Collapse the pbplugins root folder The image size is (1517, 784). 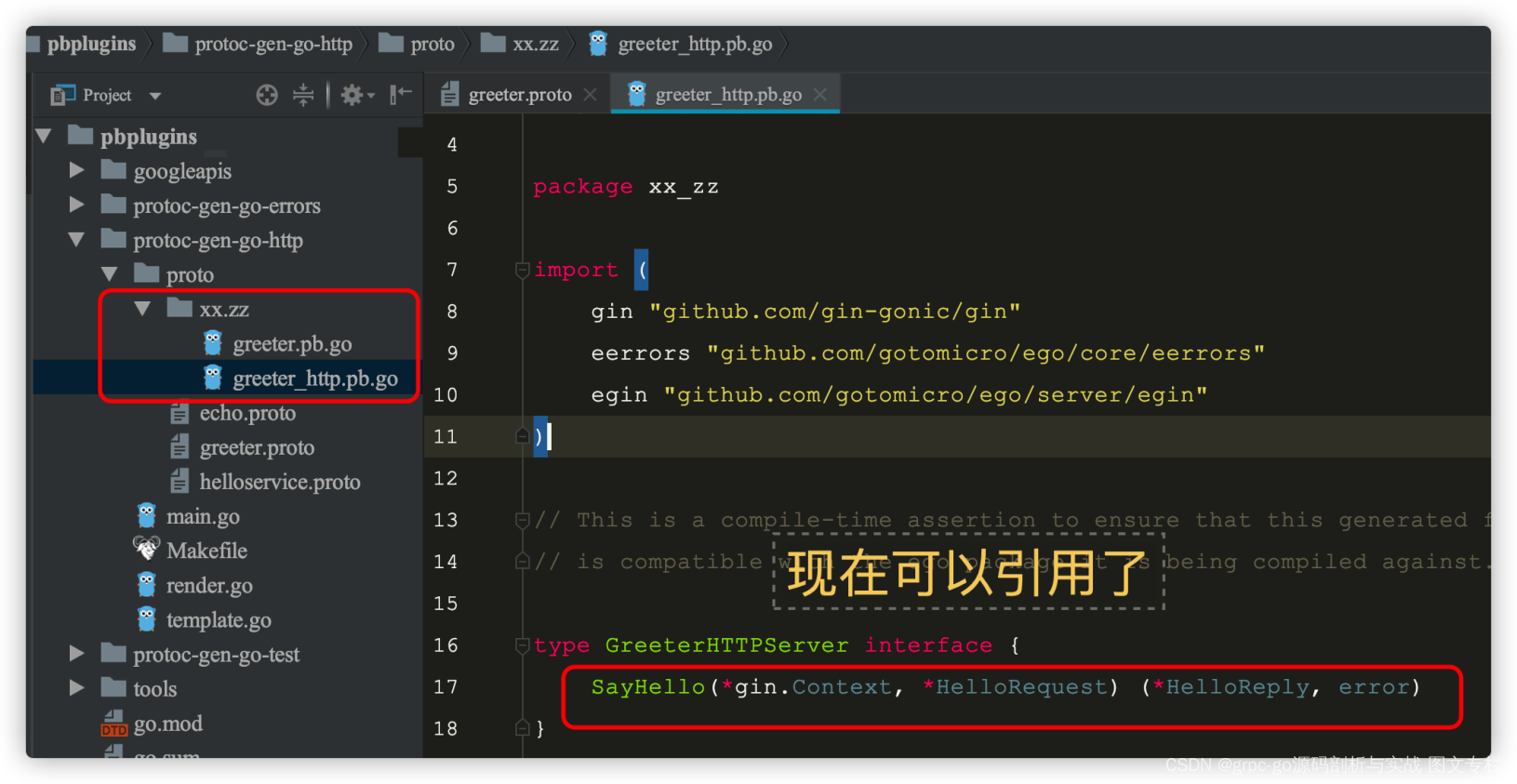(x=43, y=137)
